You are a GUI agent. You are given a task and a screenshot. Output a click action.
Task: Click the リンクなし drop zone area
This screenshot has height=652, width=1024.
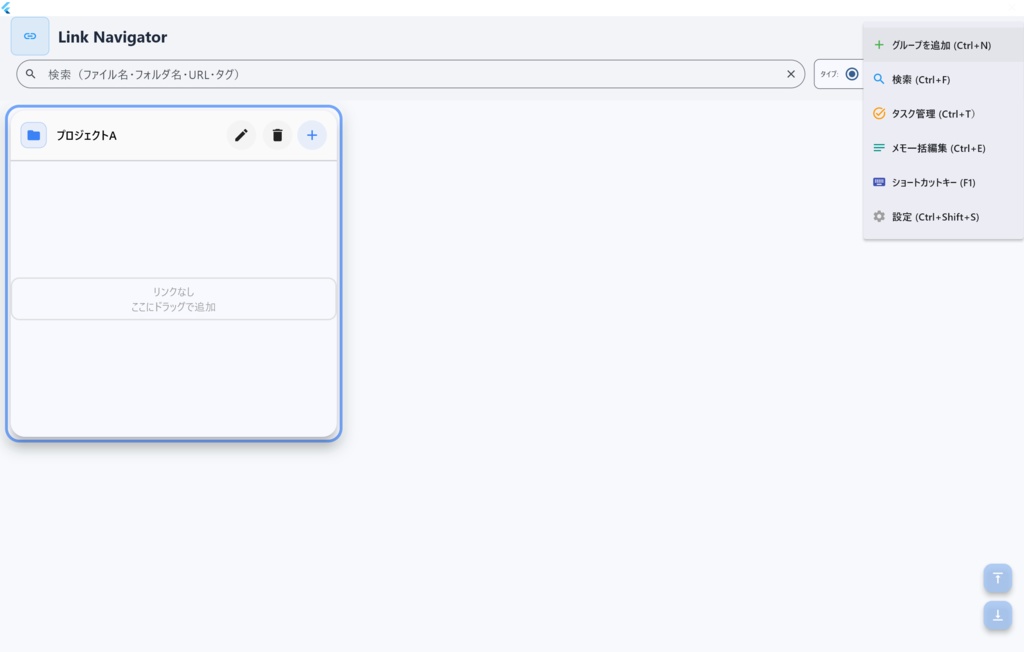(x=173, y=298)
